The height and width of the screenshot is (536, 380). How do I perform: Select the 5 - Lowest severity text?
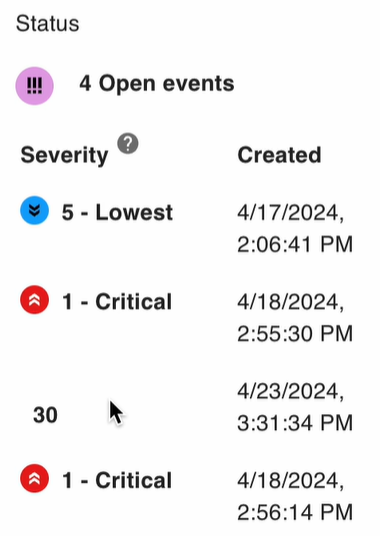pos(117,212)
